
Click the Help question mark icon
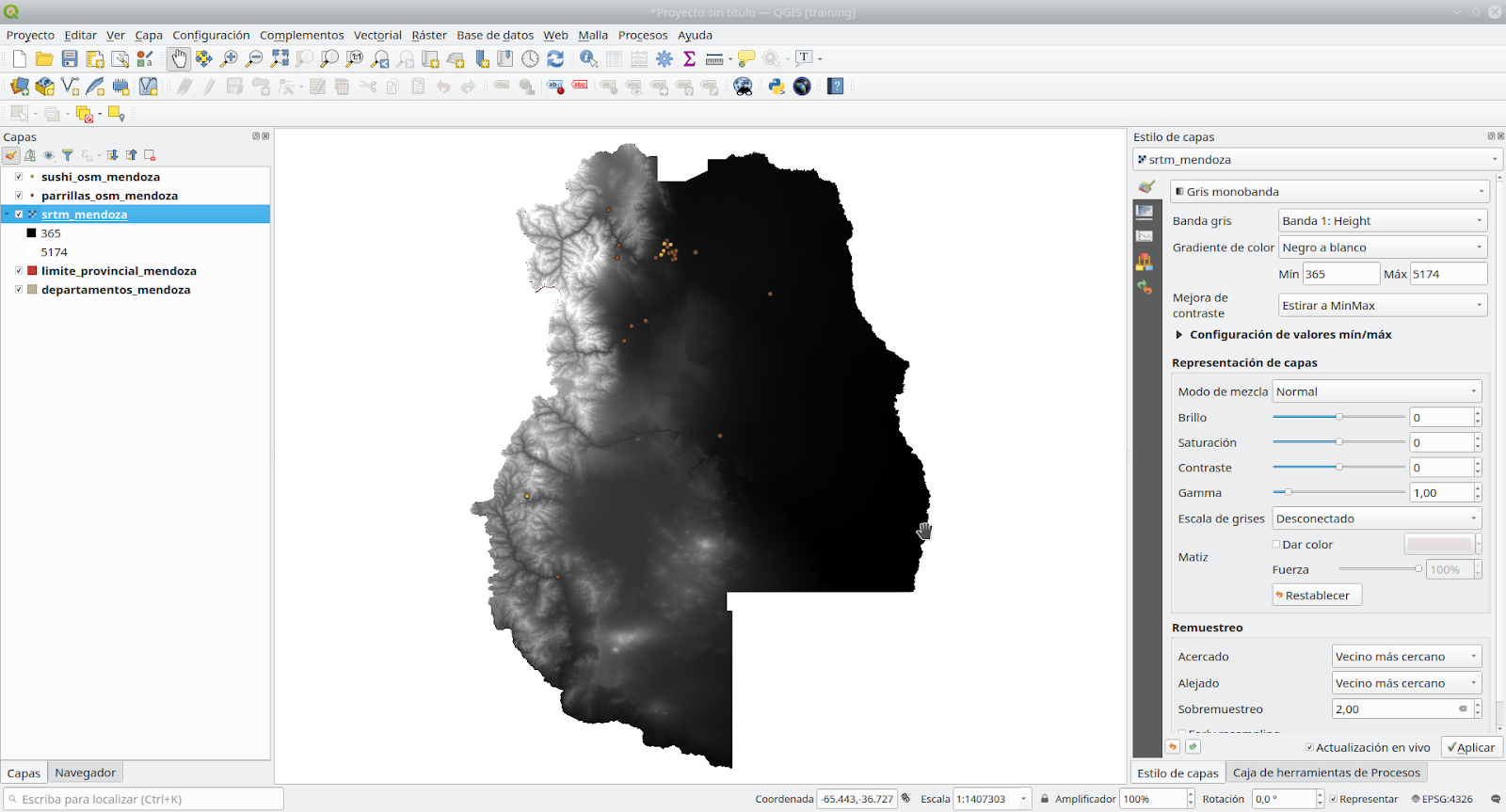point(836,87)
